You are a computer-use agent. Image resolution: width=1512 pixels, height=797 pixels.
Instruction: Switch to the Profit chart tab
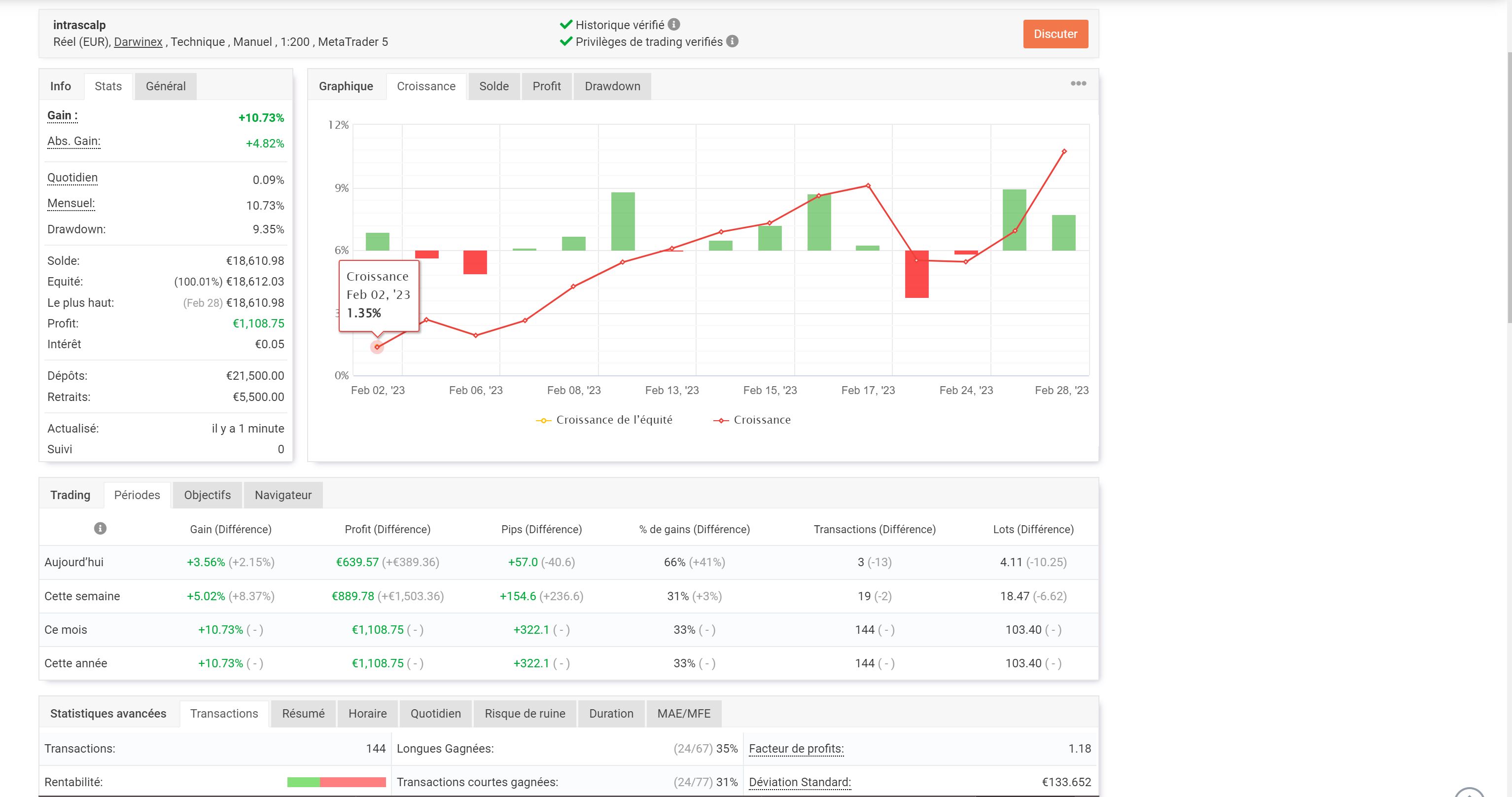(546, 86)
